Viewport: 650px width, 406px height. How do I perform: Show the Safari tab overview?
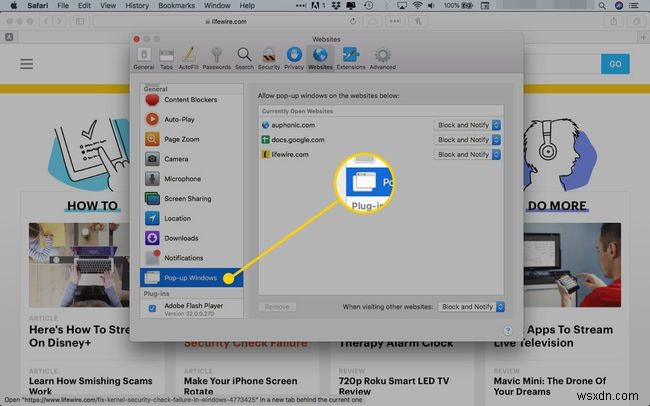[x=636, y=21]
